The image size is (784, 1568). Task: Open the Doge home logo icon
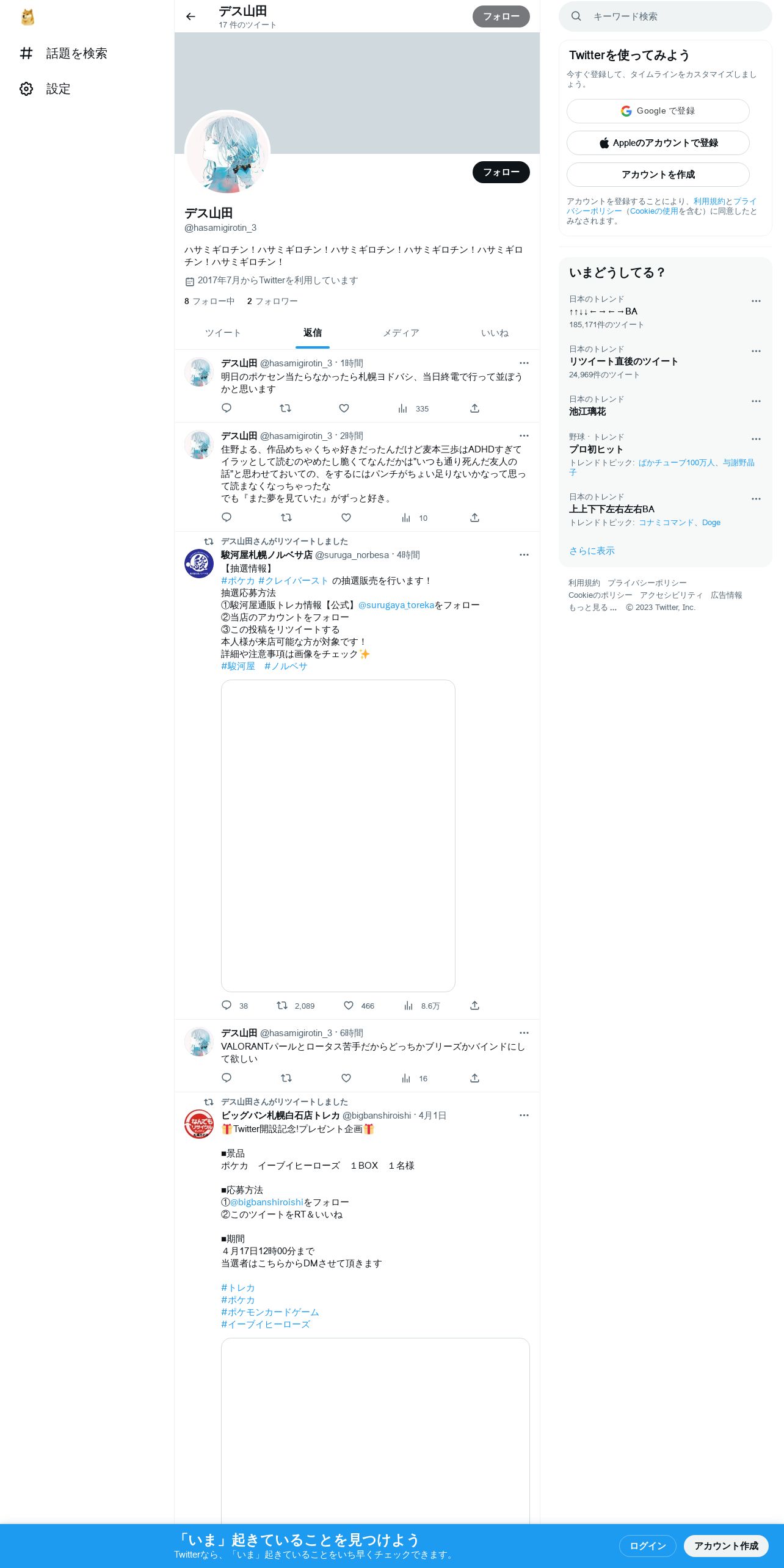click(27, 17)
